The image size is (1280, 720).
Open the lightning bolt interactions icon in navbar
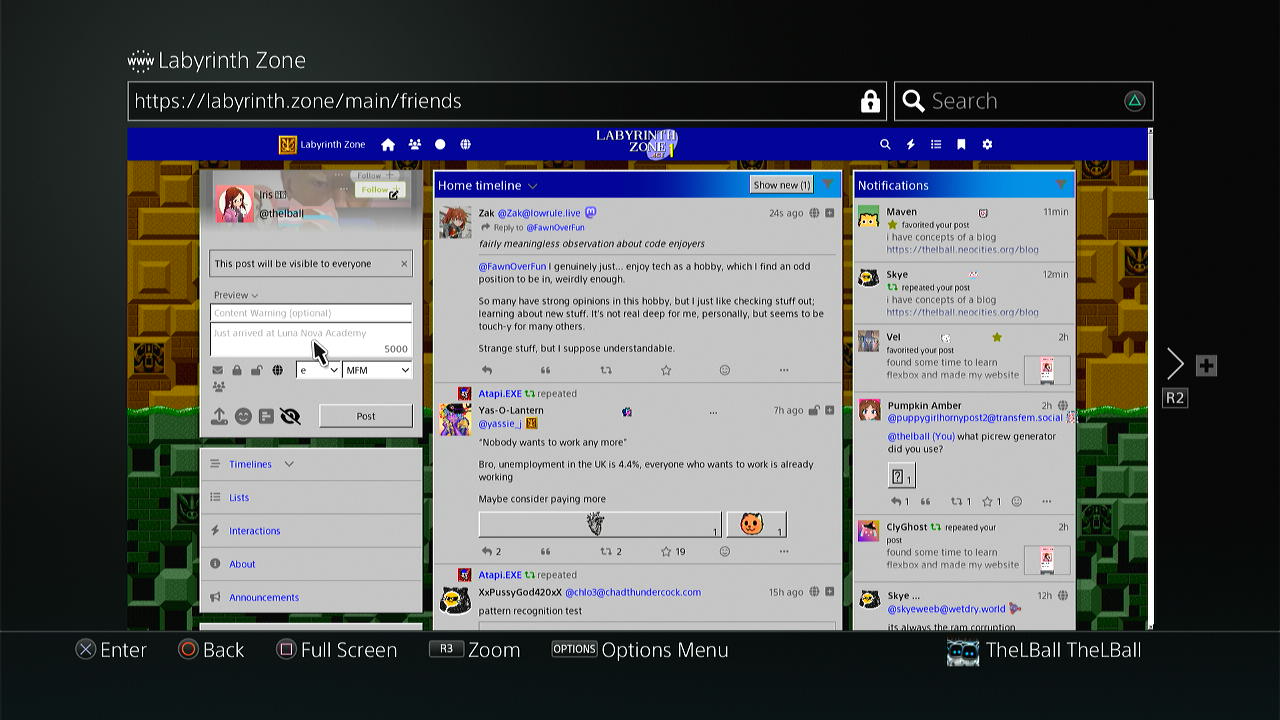pyautogui.click(x=910, y=145)
